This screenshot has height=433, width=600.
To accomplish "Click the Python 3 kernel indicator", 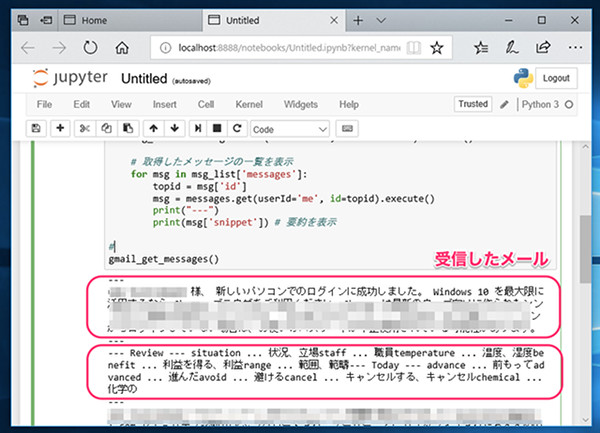I will [x=547, y=104].
